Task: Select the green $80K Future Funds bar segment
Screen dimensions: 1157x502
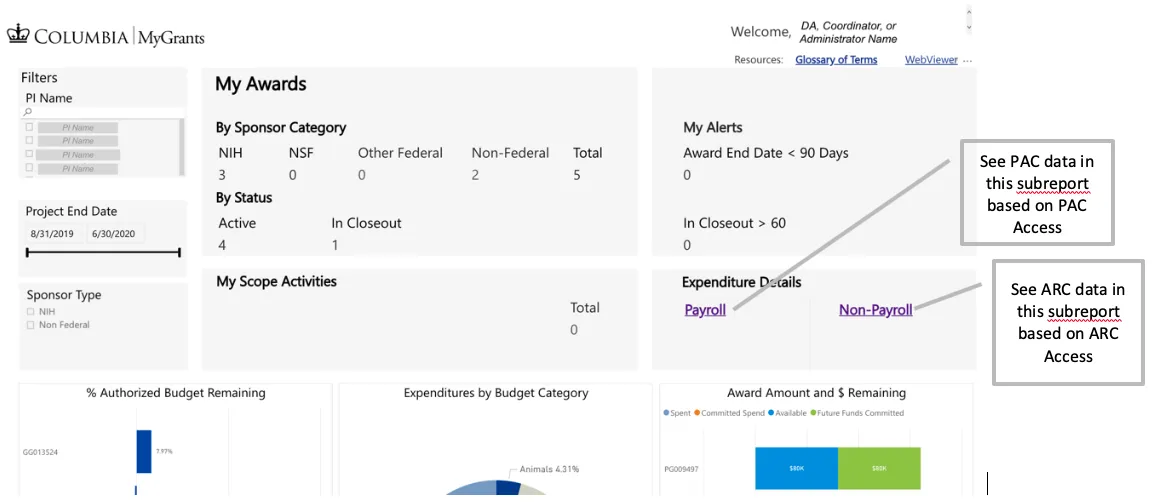Action: click(879, 468)
